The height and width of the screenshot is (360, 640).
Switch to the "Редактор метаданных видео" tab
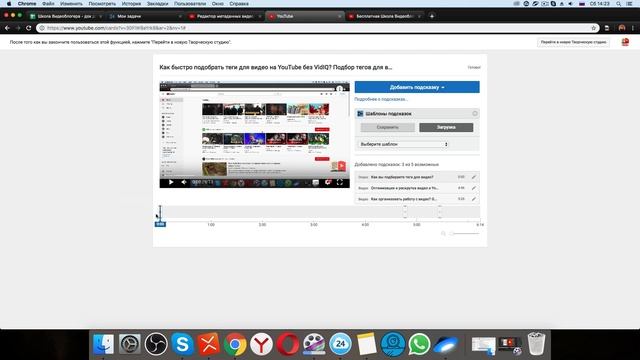coord(224,16)
